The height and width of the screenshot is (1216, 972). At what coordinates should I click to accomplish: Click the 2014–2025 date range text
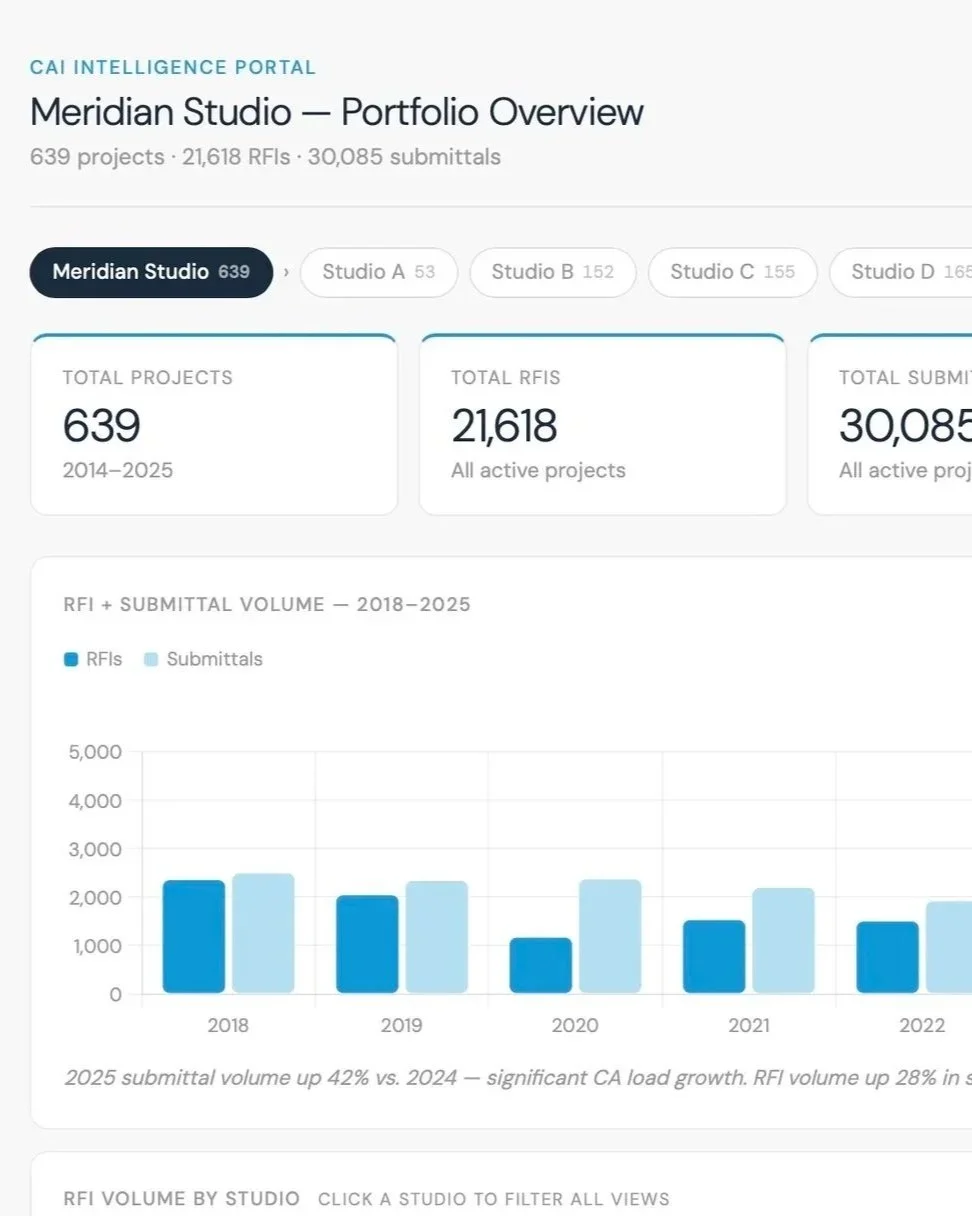118,470
